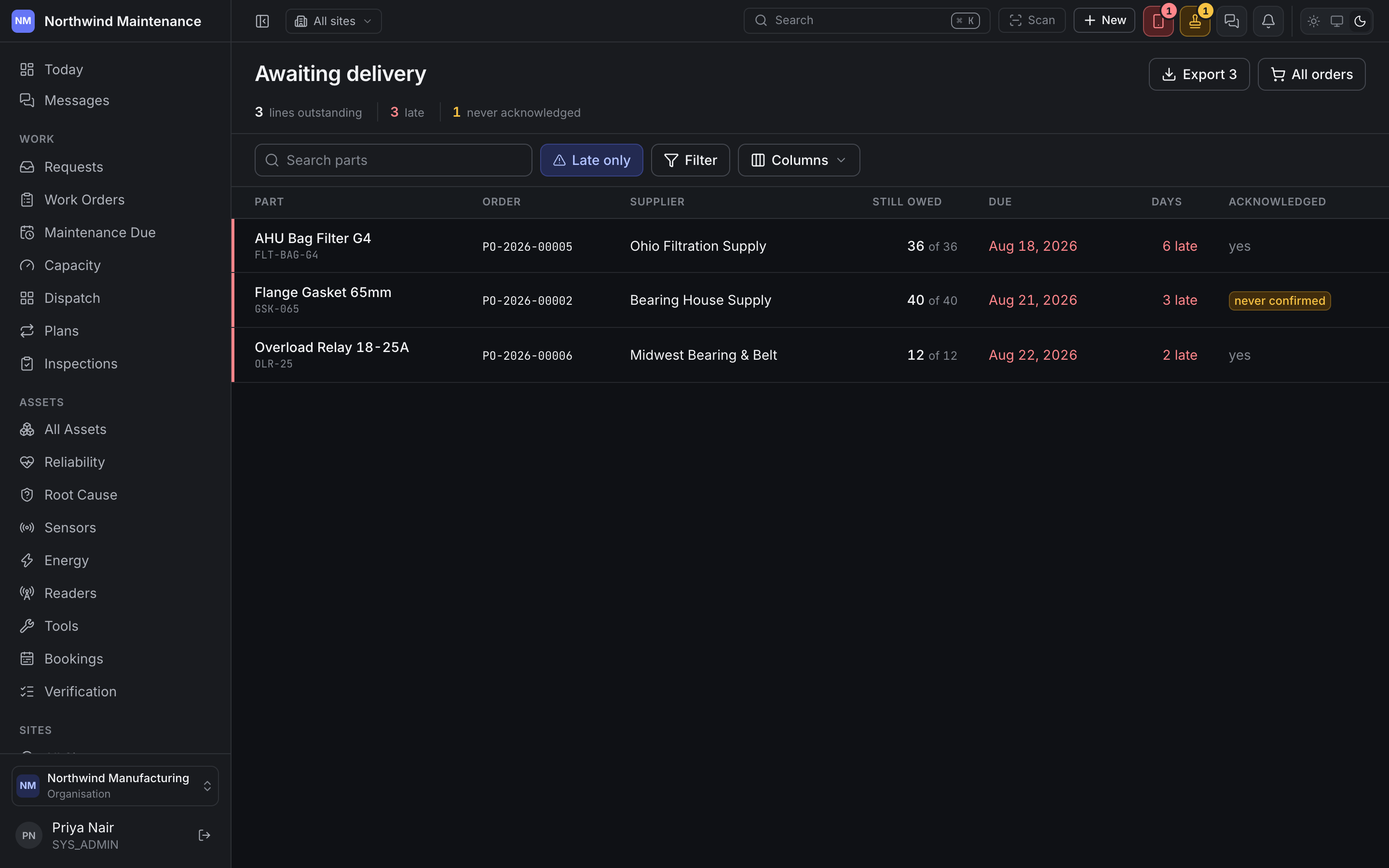Open All Assets in sidebar
1389x868 pixels.
115,429
